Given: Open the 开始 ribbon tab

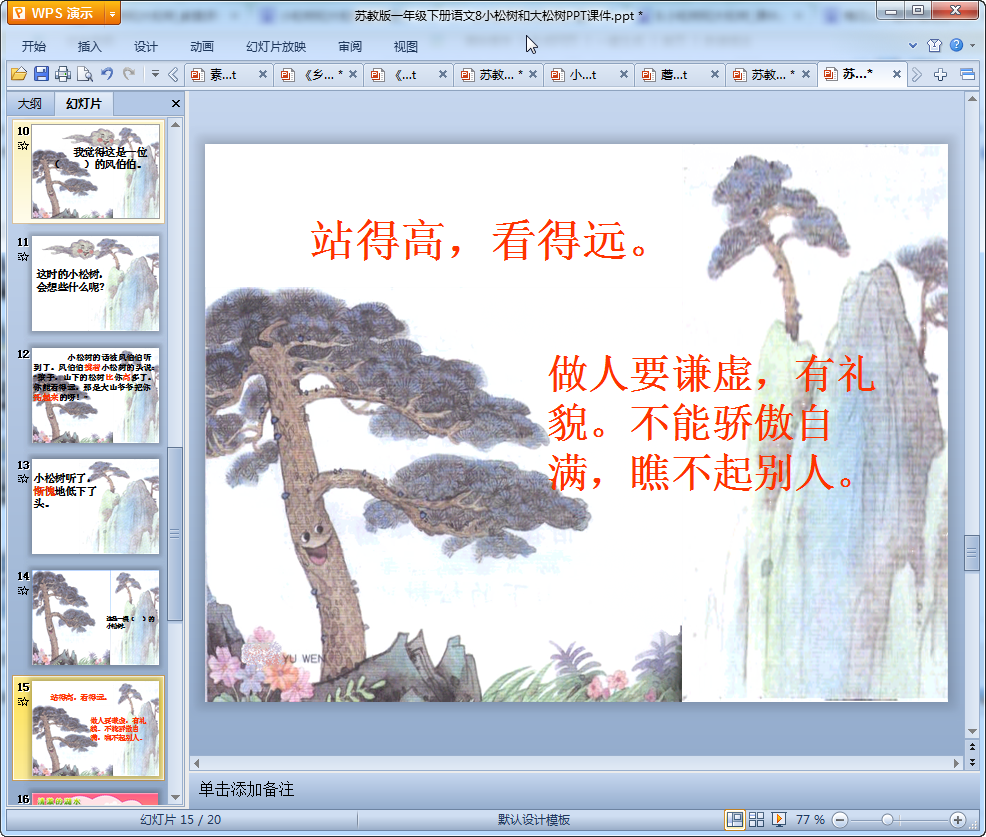Looking at the screenshot, I should 34,47.
